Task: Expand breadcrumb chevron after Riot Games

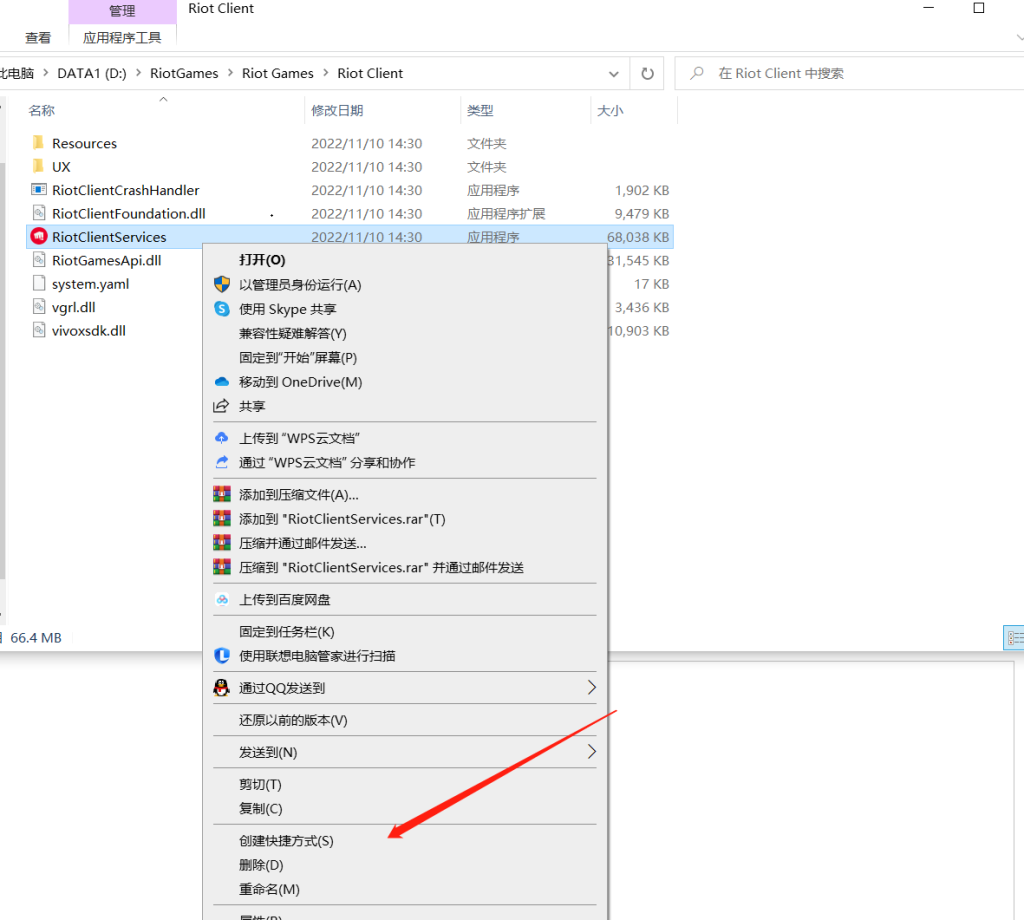Action: click(325, 73)
